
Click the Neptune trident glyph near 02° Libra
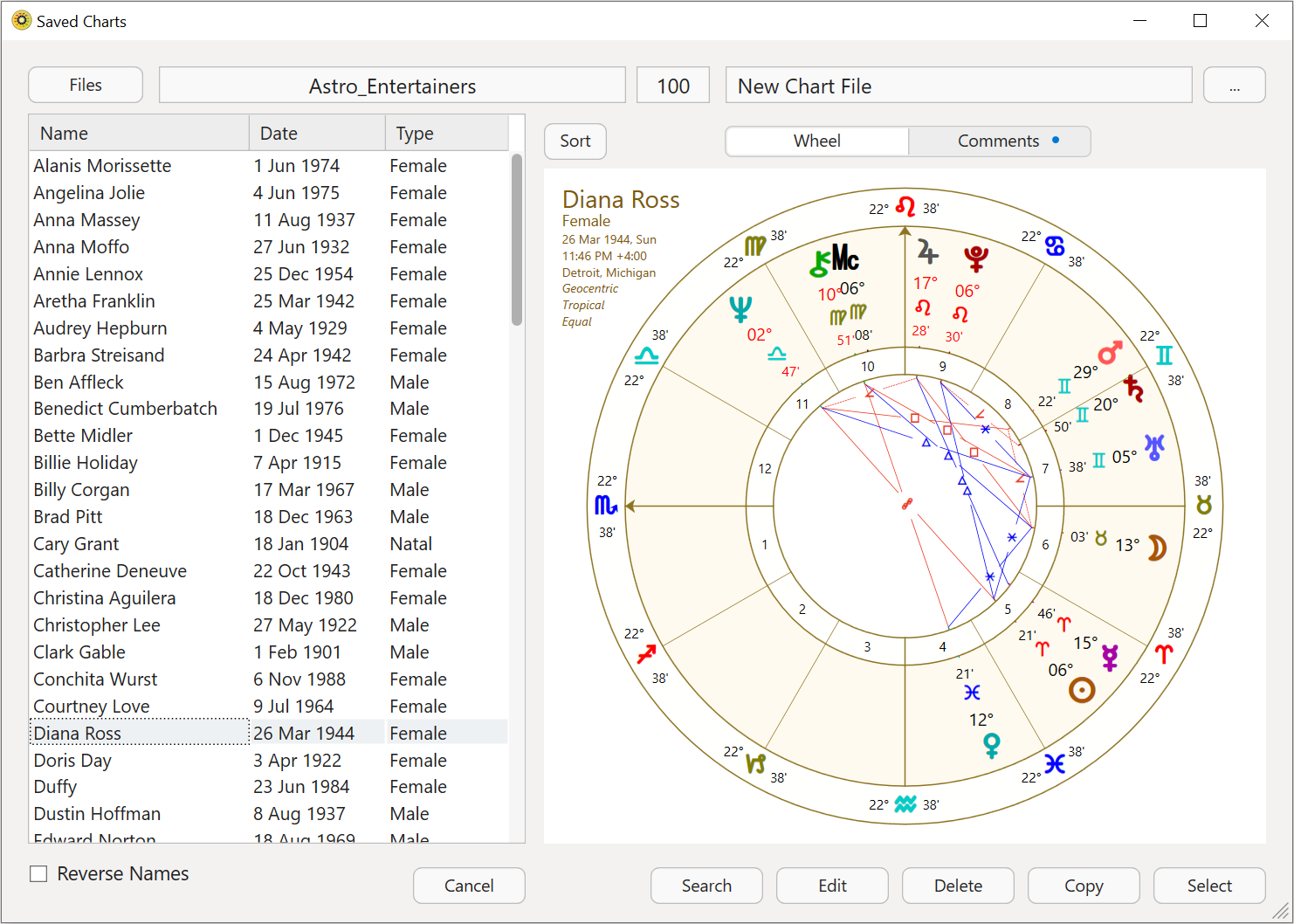coord(740,309)
